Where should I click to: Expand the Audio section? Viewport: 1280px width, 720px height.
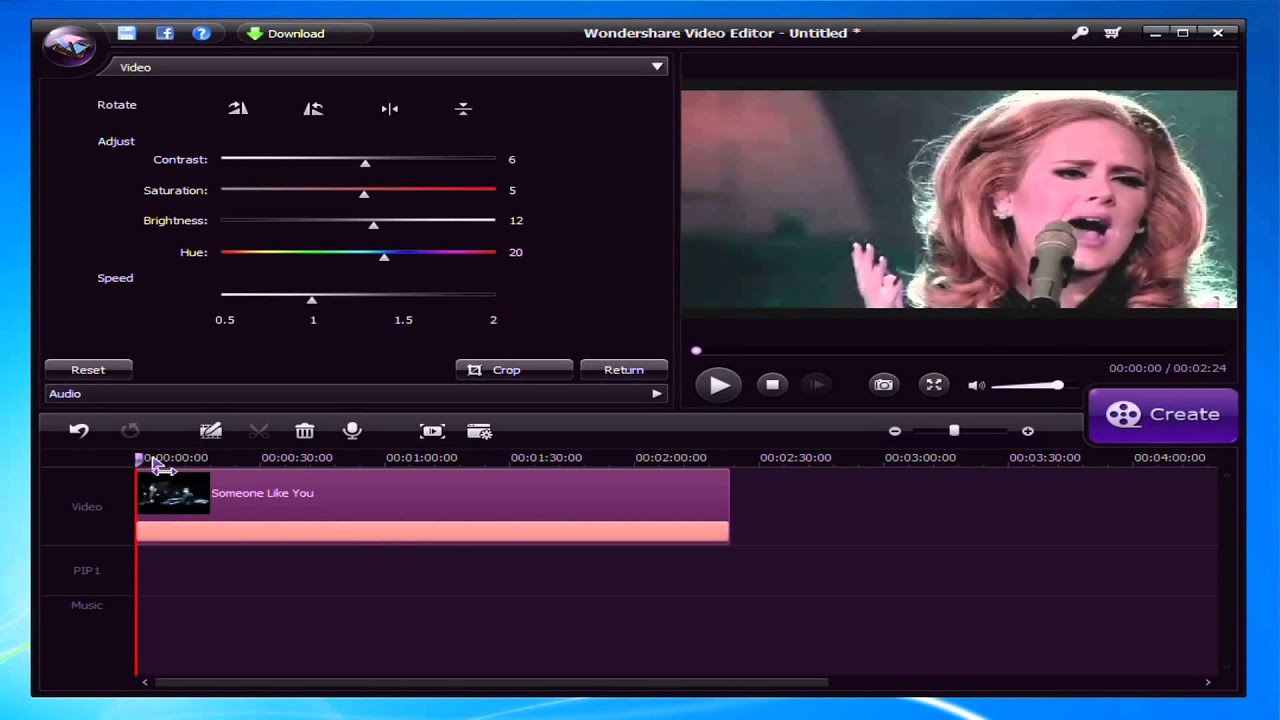pos(657,394)
